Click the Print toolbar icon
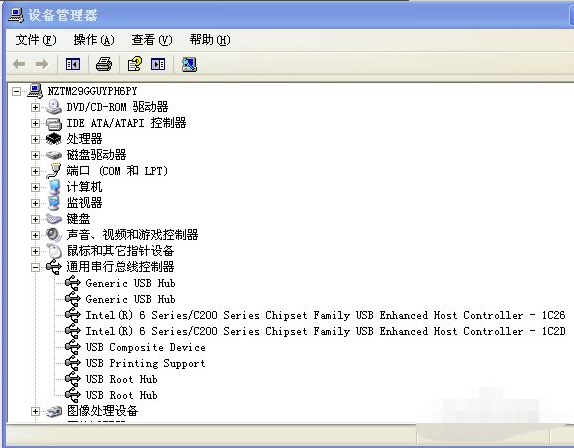The image size is (574, 448). (x=104, y=64)
